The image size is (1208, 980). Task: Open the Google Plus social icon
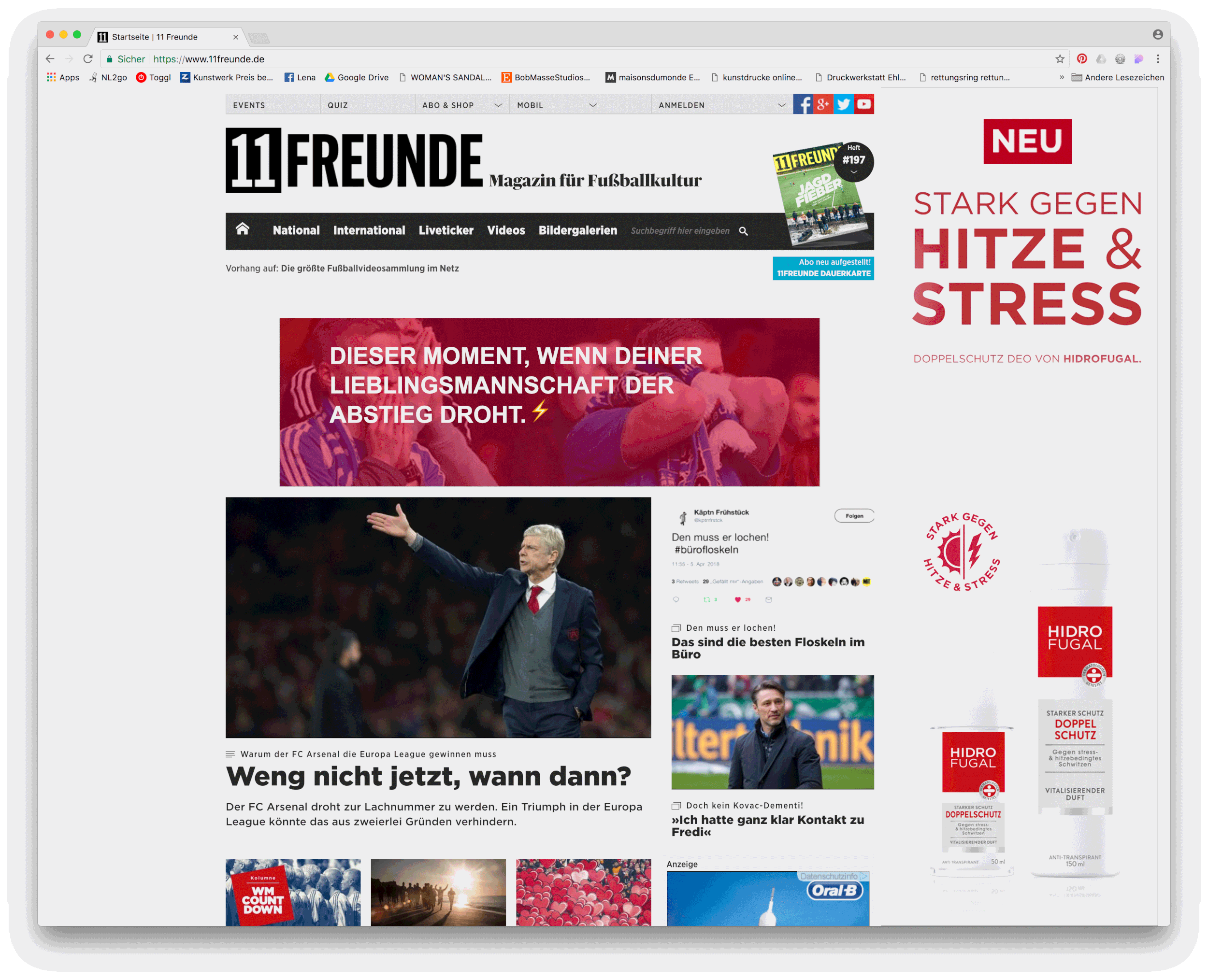pos(823,104)
